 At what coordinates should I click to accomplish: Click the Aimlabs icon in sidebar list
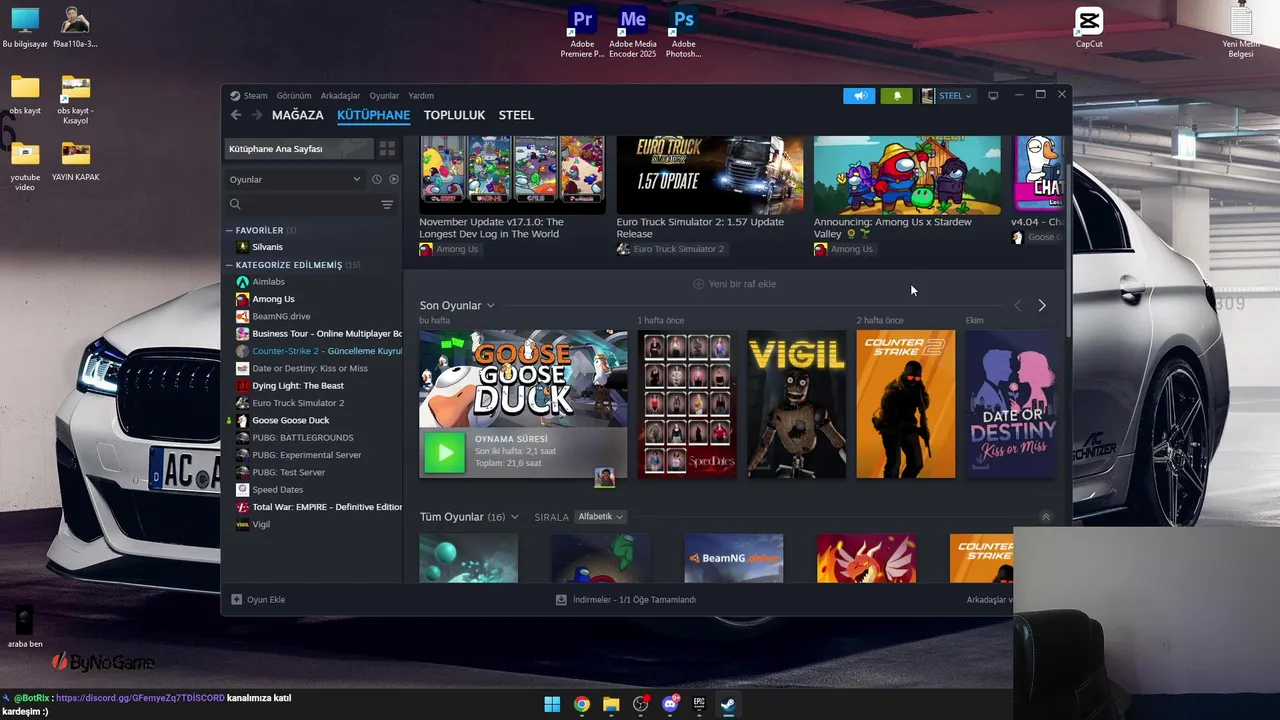pyautogui.click(x=243, y=282)
